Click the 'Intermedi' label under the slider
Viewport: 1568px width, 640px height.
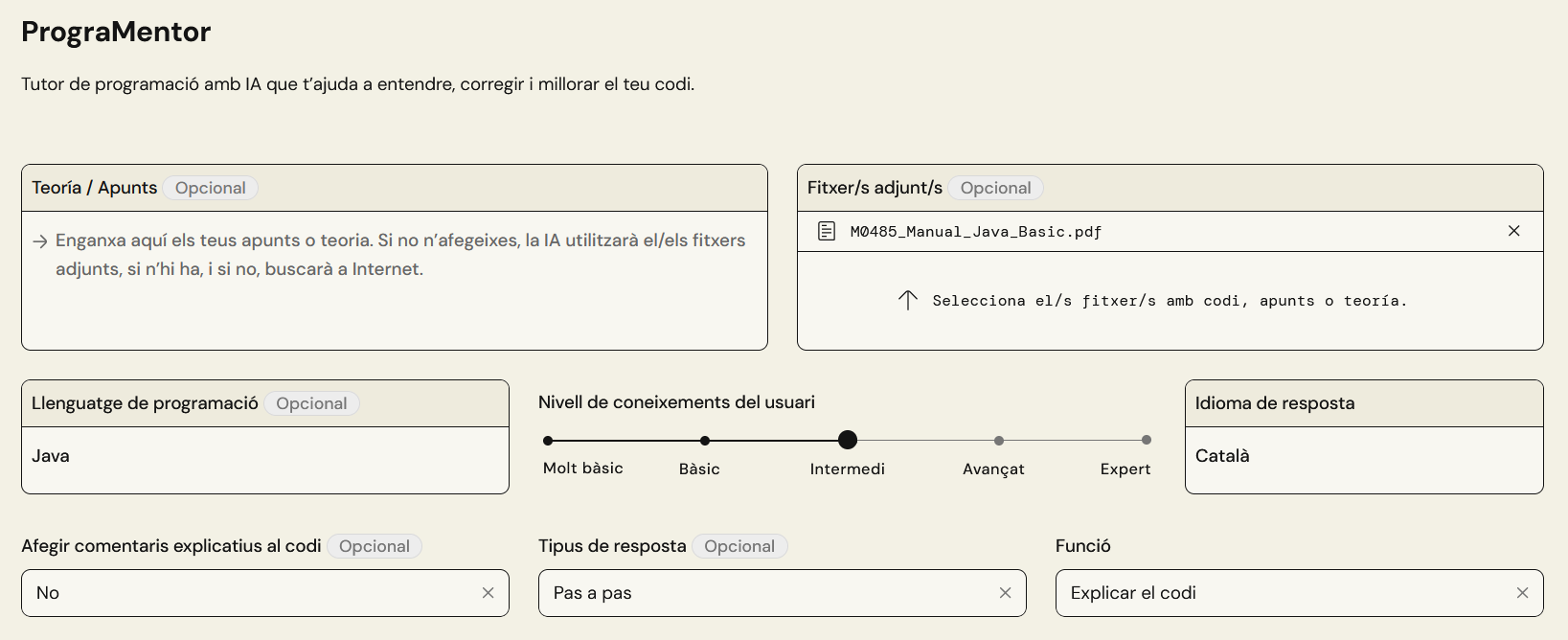point(848,469)
